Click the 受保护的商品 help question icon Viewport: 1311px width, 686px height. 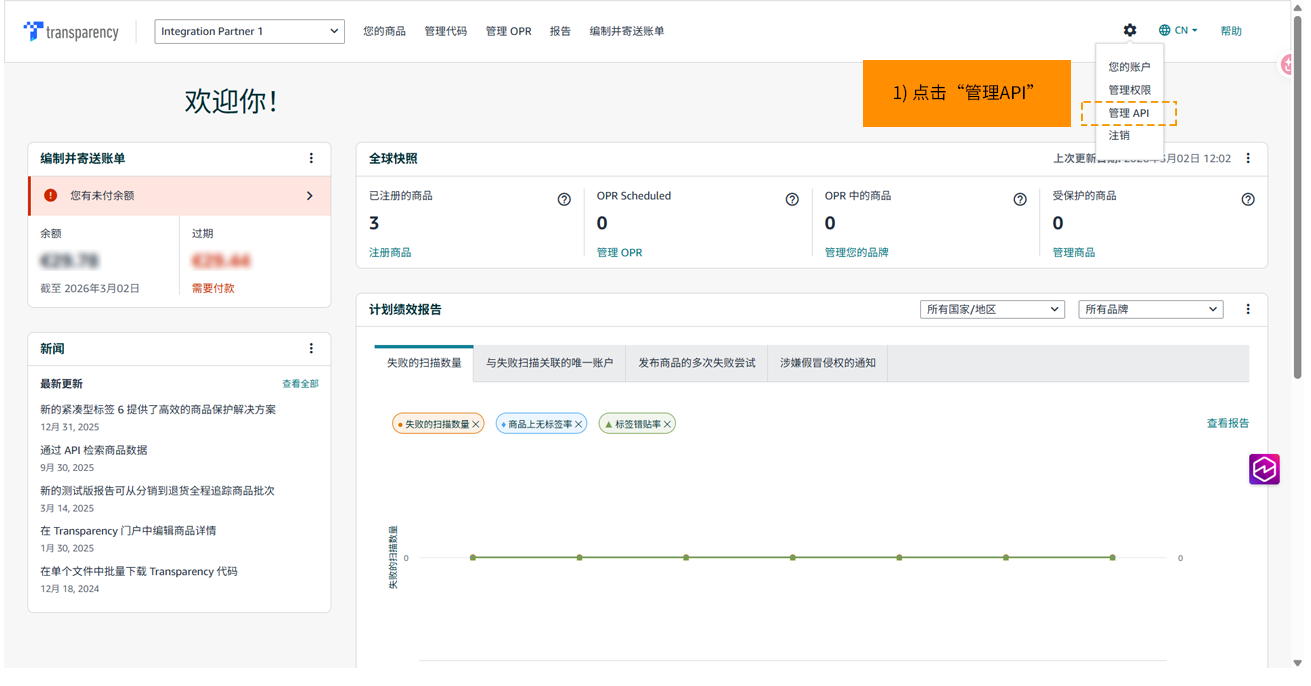click(x=1248, y=199)
